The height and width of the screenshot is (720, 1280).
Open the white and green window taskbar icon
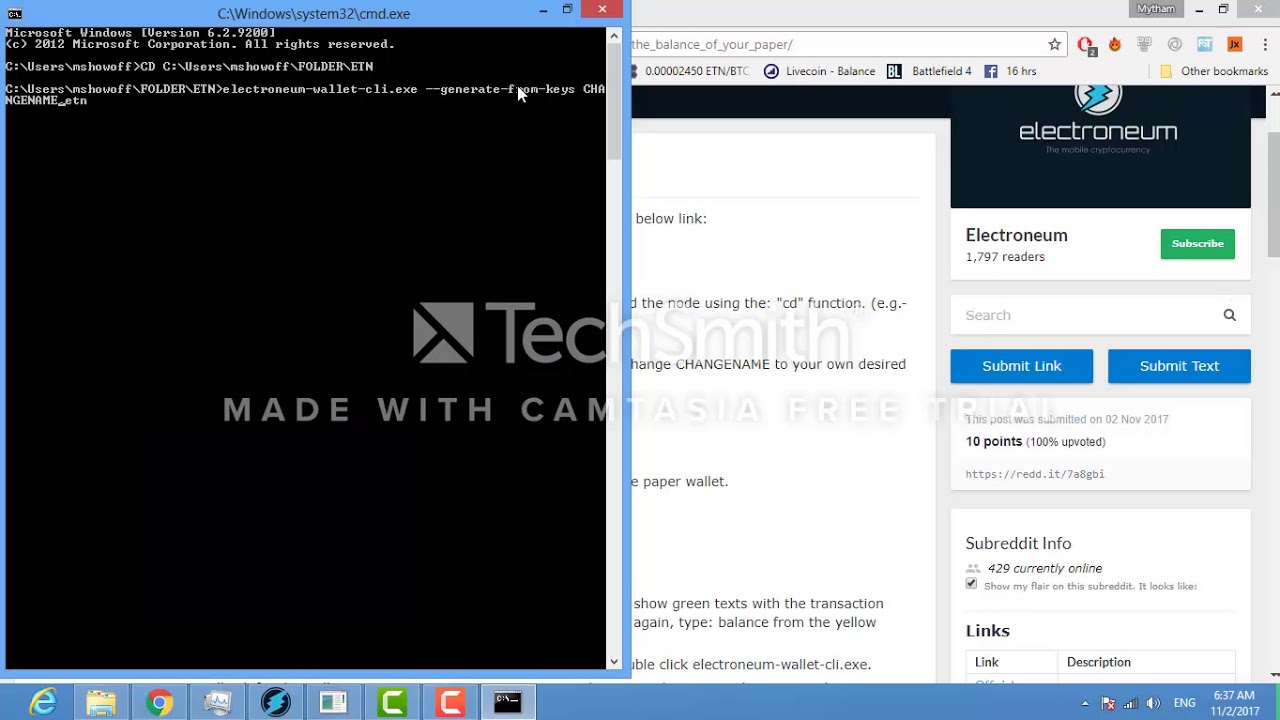333,703
